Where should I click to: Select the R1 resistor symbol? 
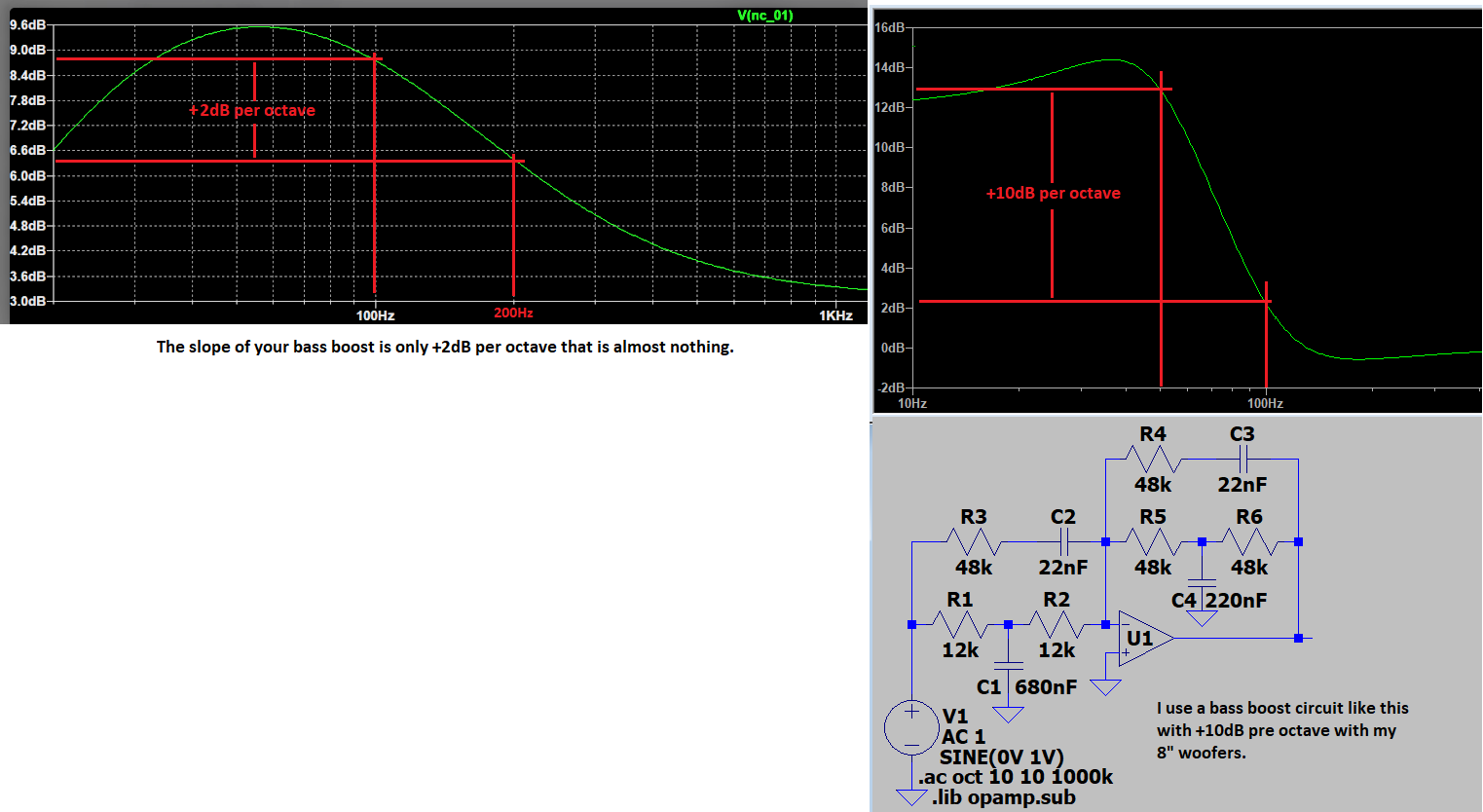tap(960, 624)
